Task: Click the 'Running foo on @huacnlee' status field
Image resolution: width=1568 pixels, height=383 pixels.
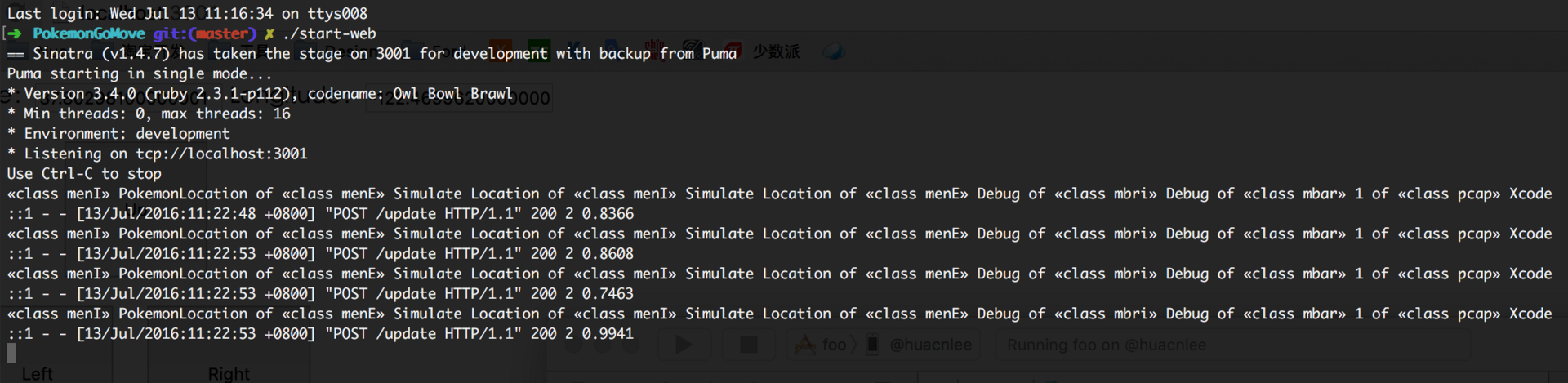Action: click(1232, 345)
